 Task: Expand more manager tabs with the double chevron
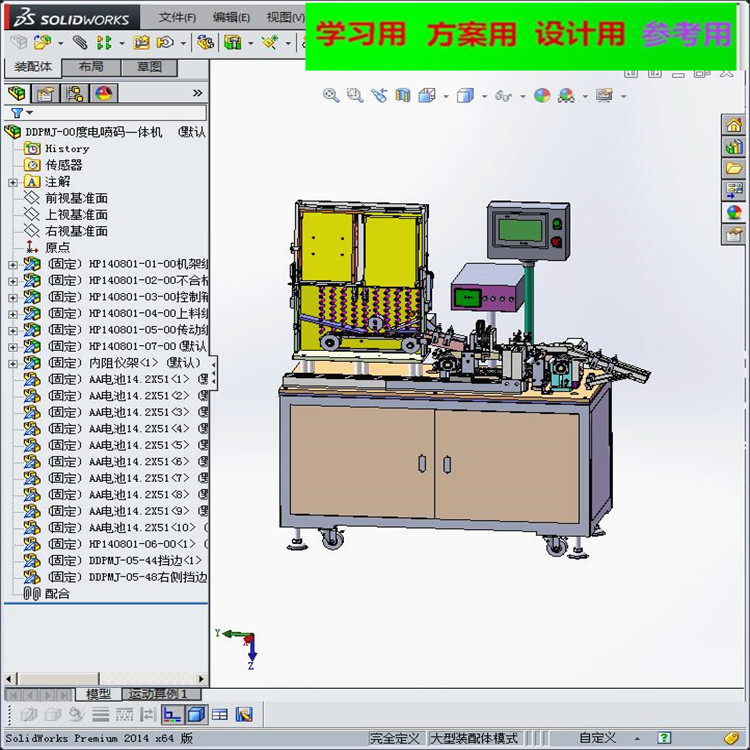click(x=197, y=93)
